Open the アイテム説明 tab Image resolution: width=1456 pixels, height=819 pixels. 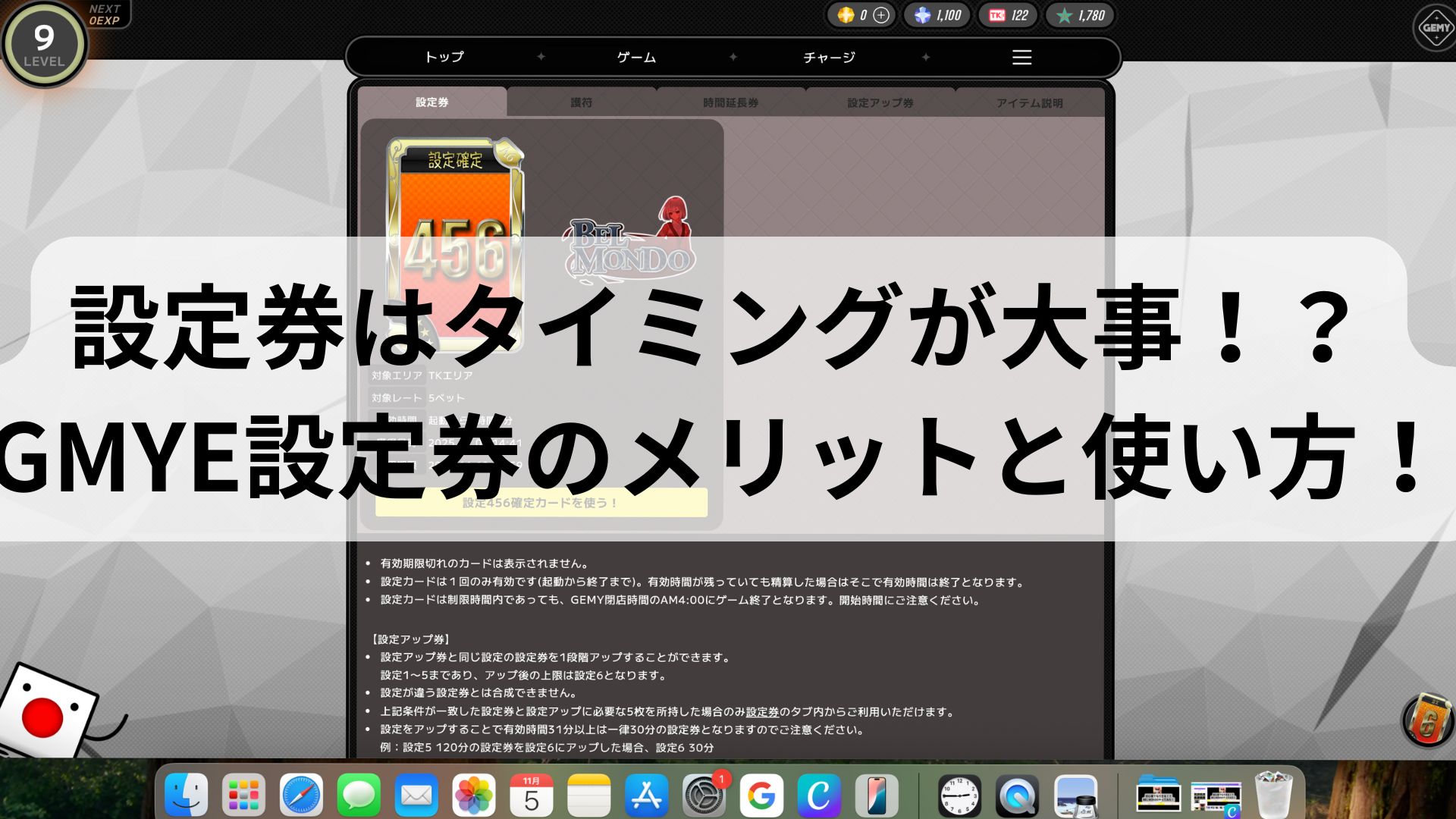[x=1029, y=102]
